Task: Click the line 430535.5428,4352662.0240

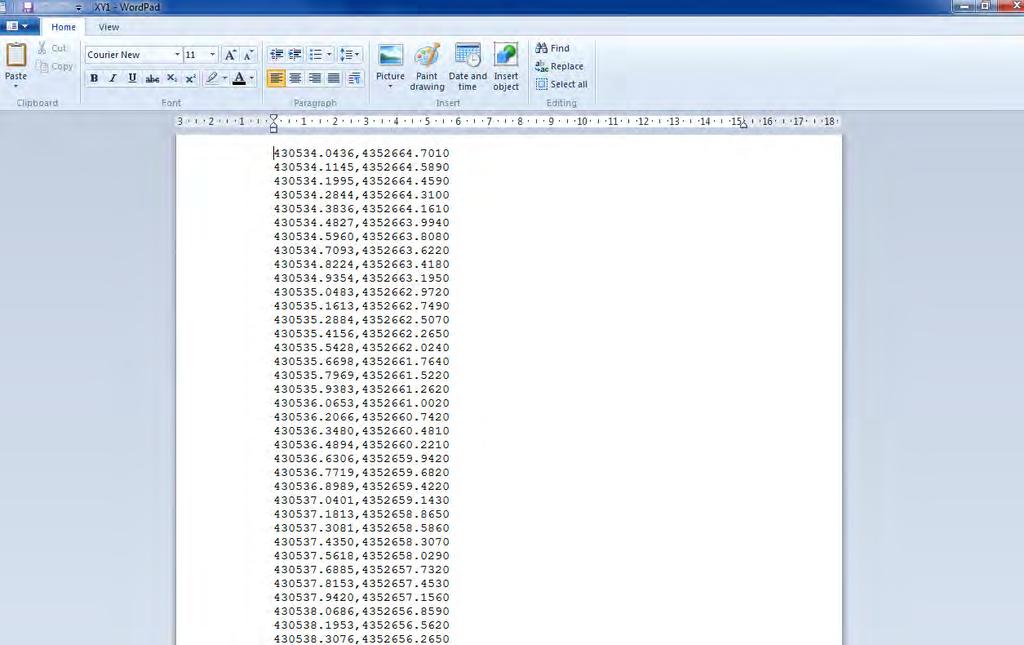Action: coord(361,347)
